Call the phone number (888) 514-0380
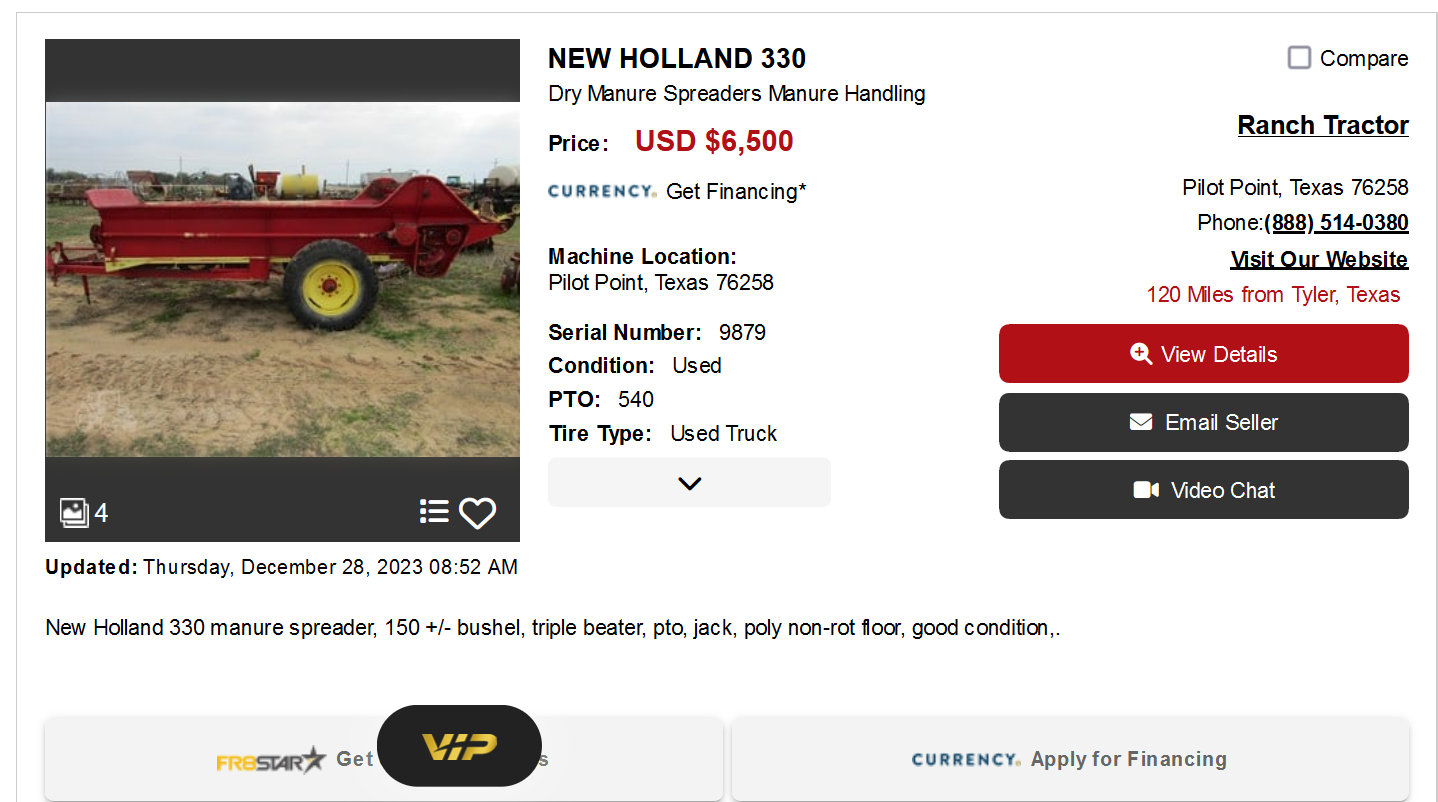The height and width of the screenshot is (802, 1438). pyautogui.click(x=1336, y=222)
